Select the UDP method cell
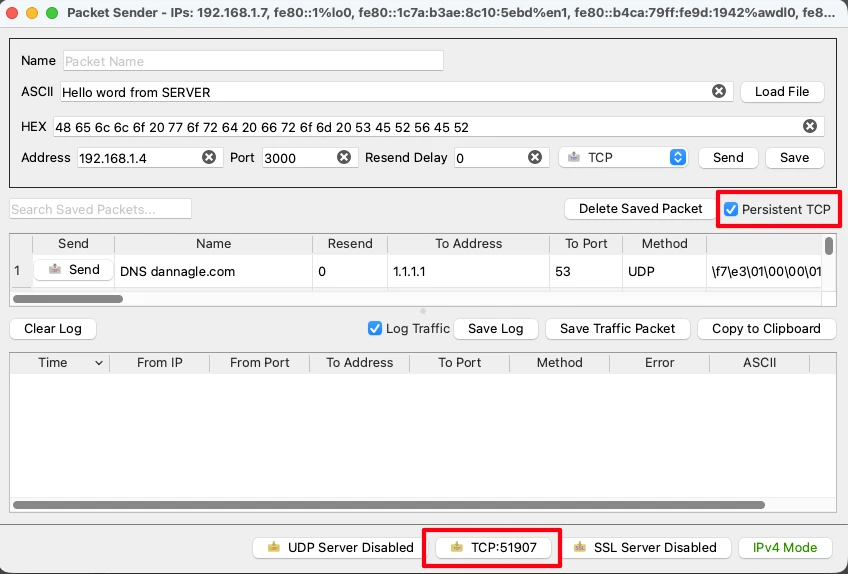The image size is (848, 574). 665,271
